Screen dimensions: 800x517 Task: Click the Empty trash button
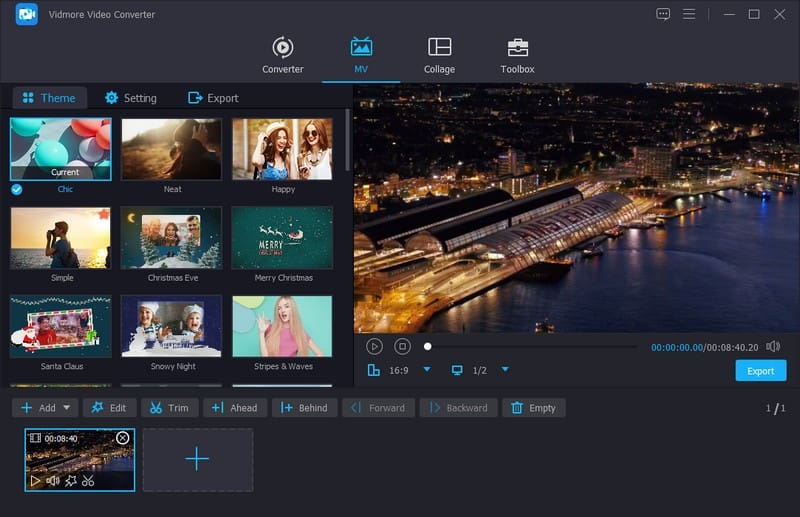(534, 408)
